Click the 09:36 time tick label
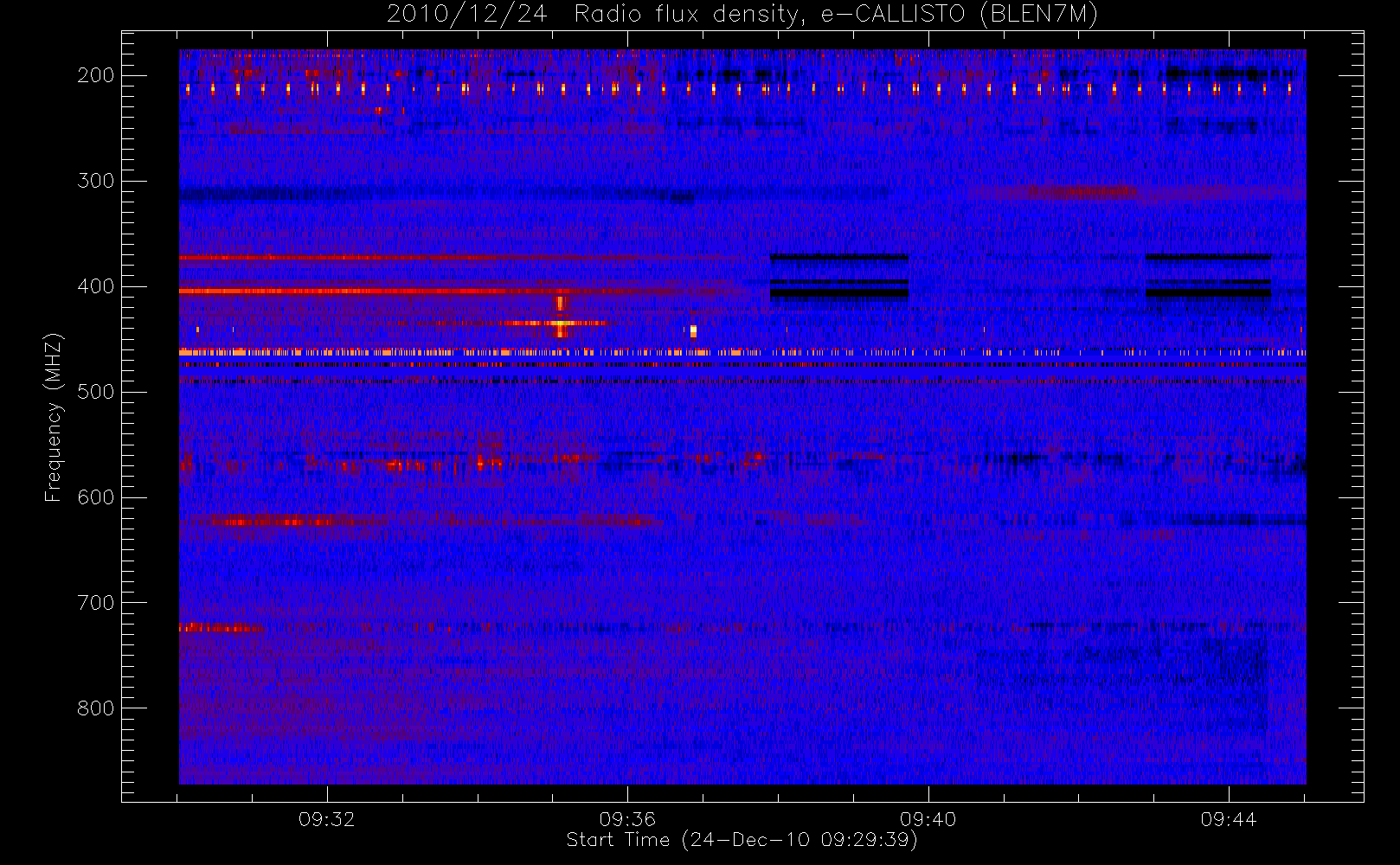 tap(627, 819)
